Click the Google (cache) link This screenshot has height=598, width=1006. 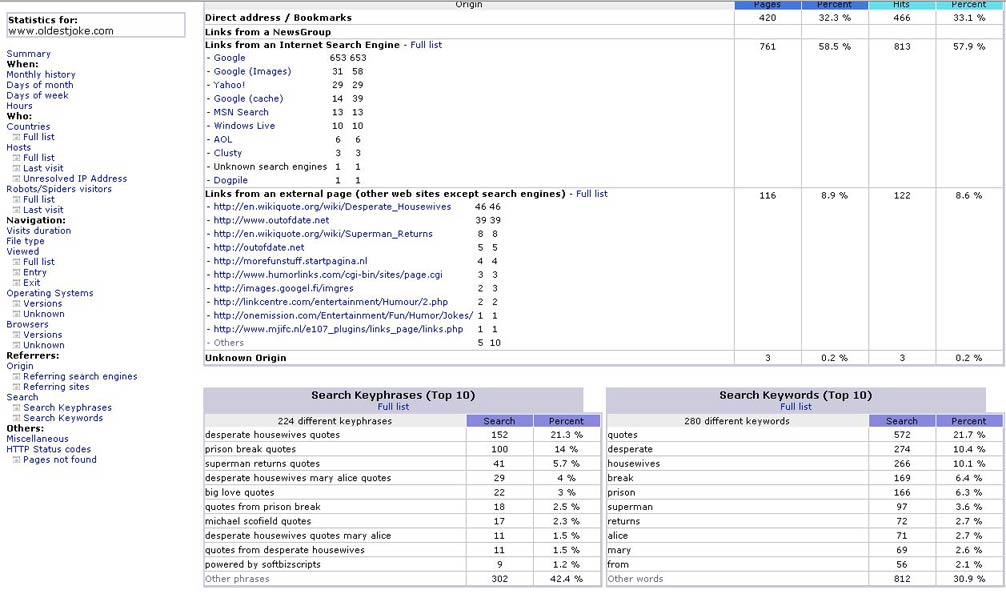click(248, 99)
